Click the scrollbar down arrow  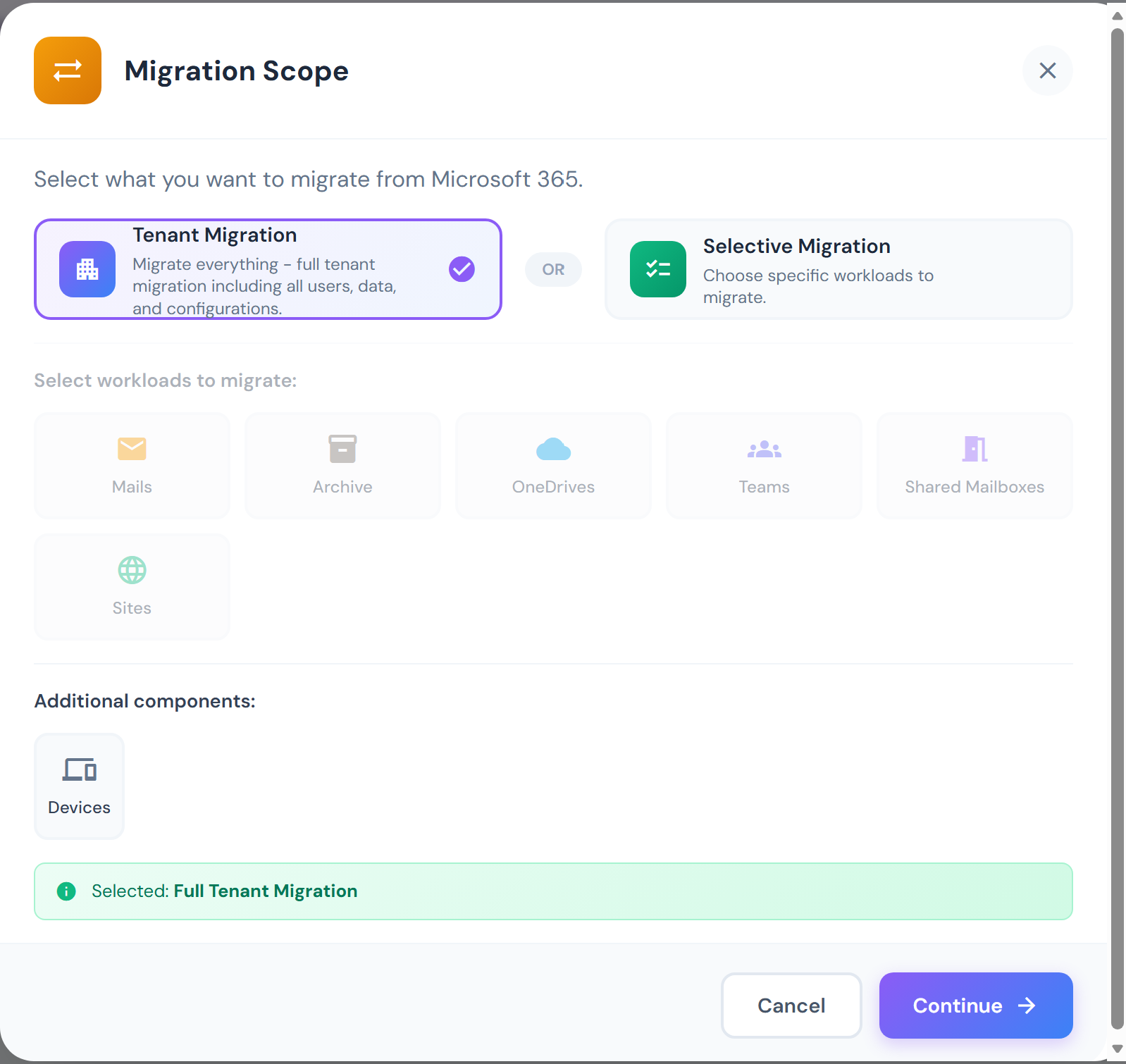coord(1118,1048)
